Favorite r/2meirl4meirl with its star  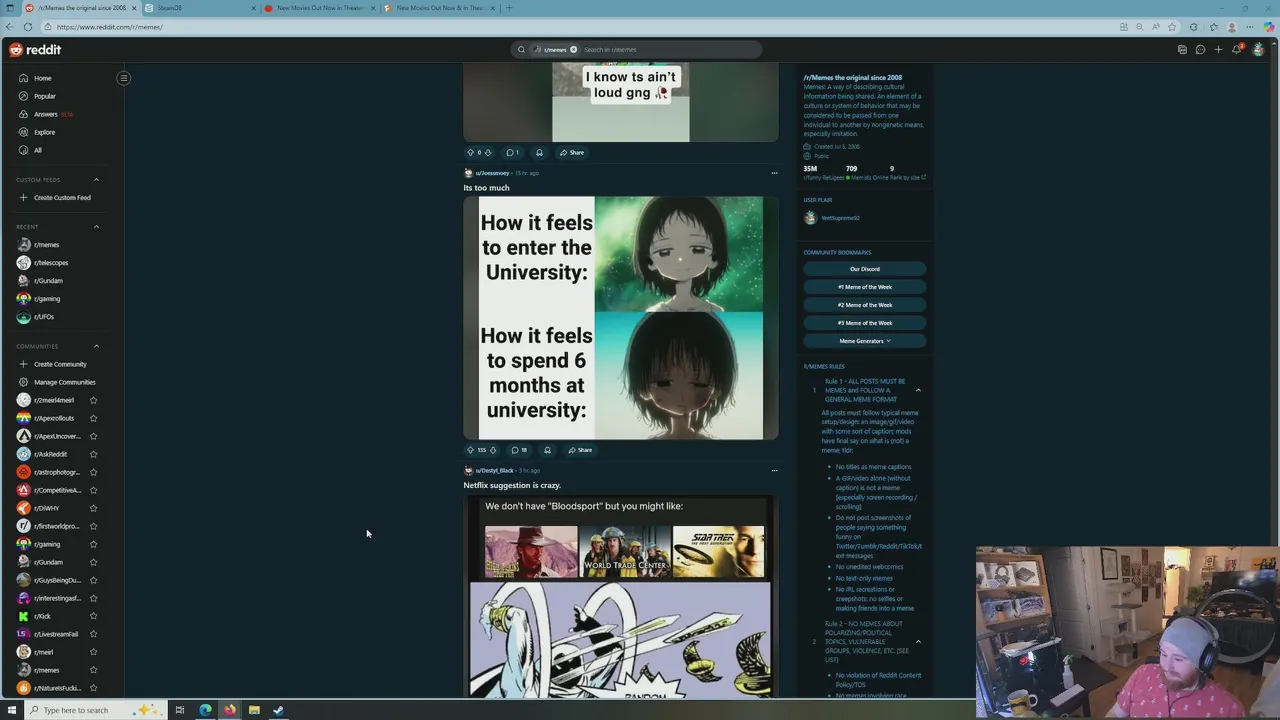click(93, 400)
